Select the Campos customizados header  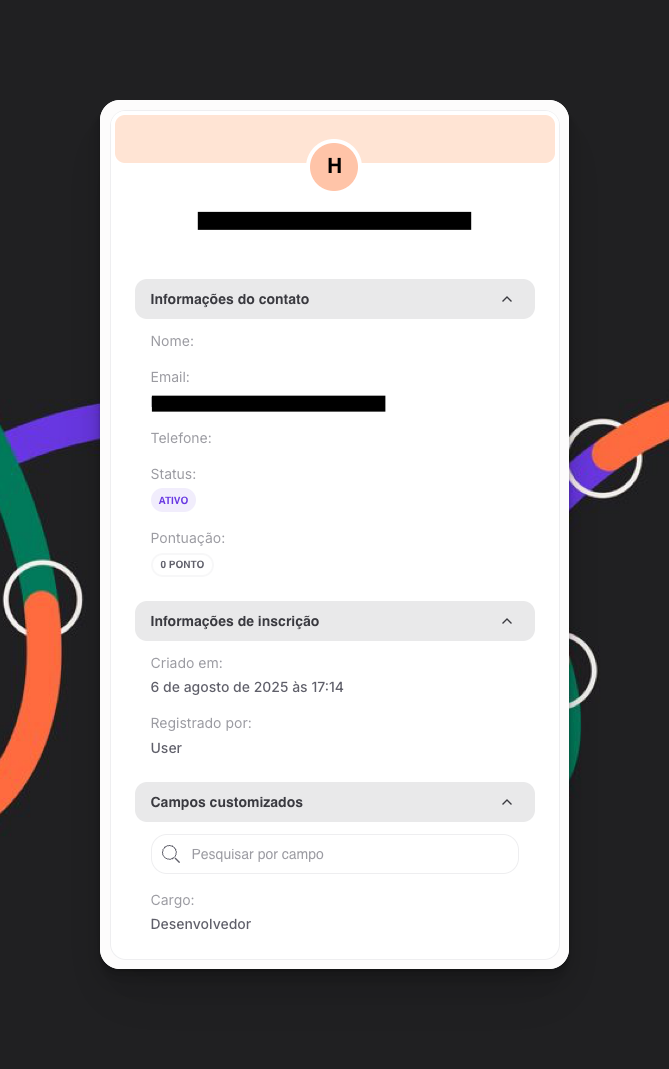coord(334,802)
